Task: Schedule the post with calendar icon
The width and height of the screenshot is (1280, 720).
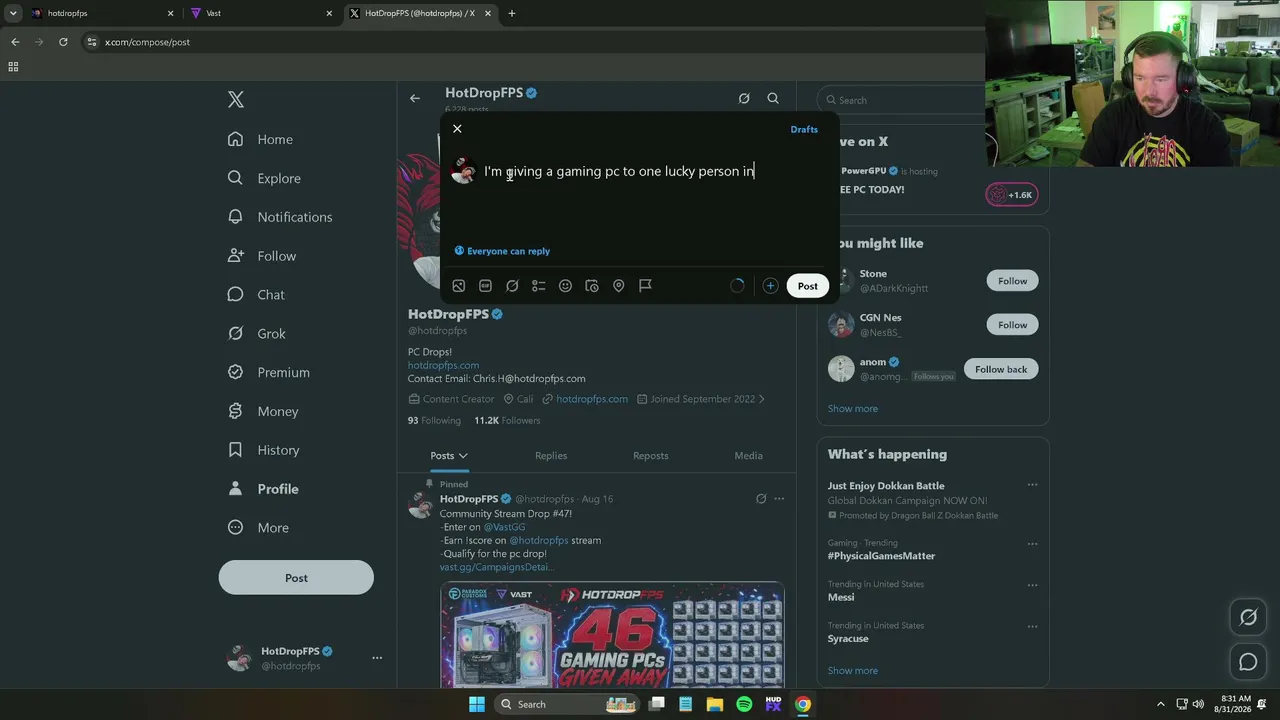Action: (x=592, y=286)
